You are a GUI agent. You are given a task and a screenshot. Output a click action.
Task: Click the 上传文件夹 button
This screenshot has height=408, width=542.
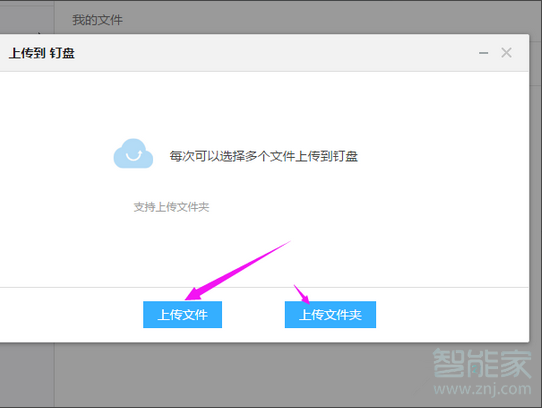pyautogui.click(x=330, y=314)
